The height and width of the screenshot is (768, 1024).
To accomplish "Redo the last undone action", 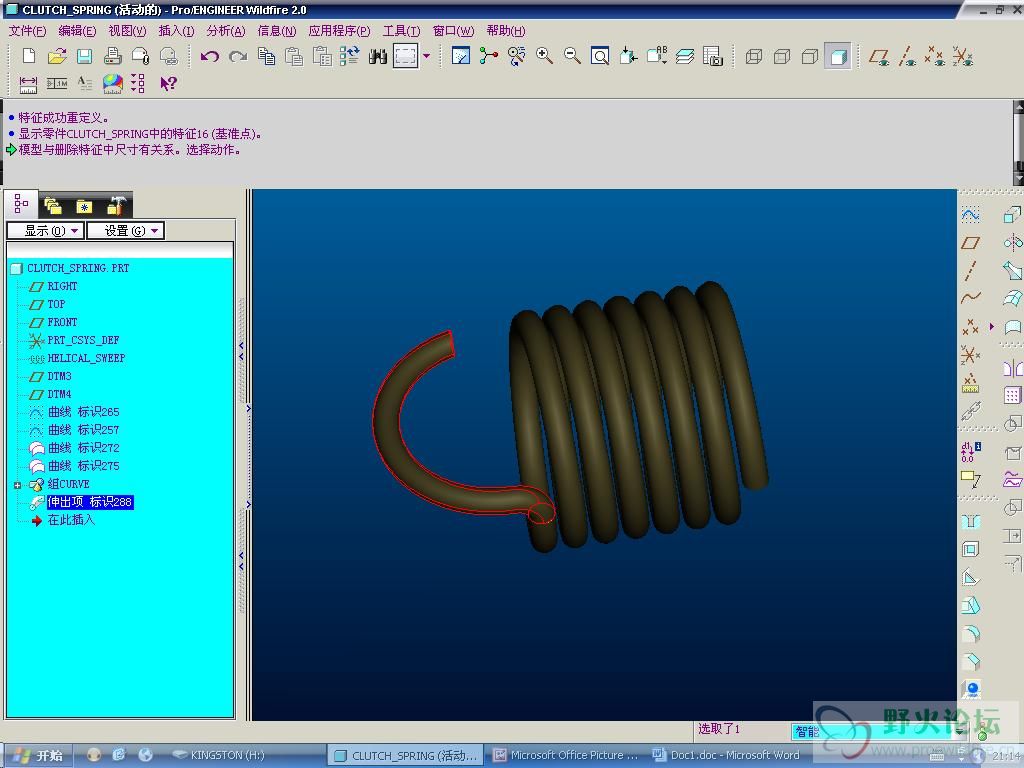I will click(238, 56).
